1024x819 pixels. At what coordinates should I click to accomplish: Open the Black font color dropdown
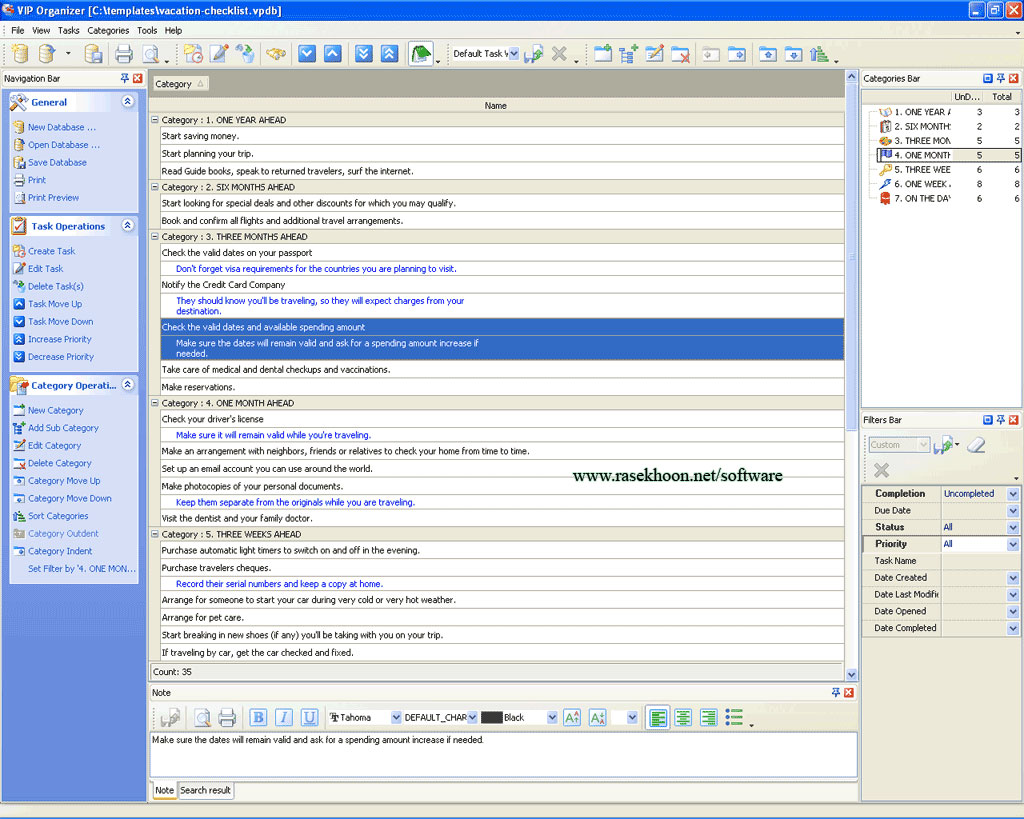click(552, 718)
